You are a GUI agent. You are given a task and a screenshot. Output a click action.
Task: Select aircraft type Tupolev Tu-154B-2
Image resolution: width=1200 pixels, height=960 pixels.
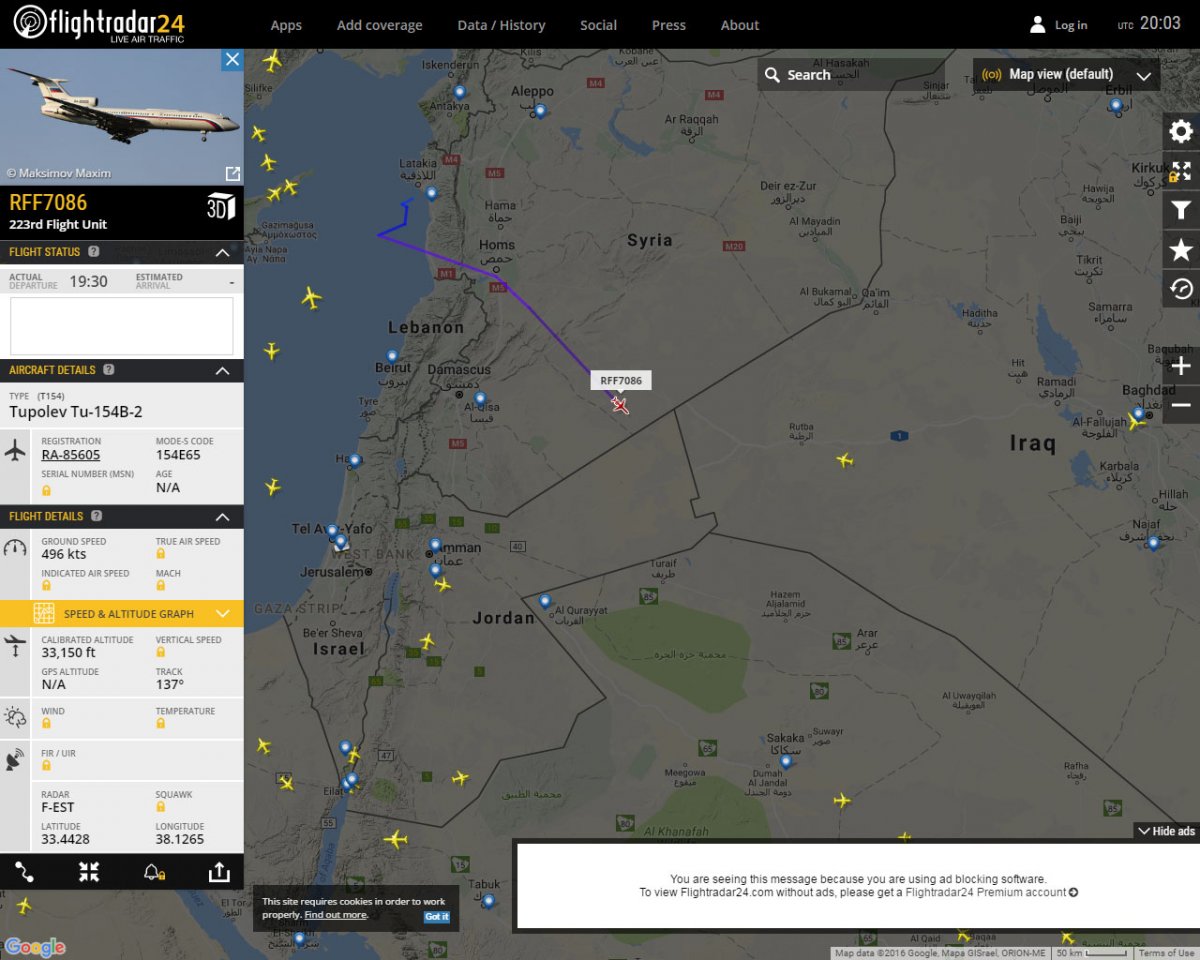pyautogui.click(x=76, y=412)
